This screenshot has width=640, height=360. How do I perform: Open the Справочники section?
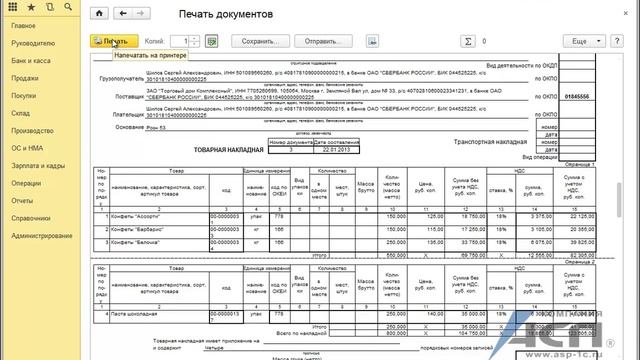(31, 219)
